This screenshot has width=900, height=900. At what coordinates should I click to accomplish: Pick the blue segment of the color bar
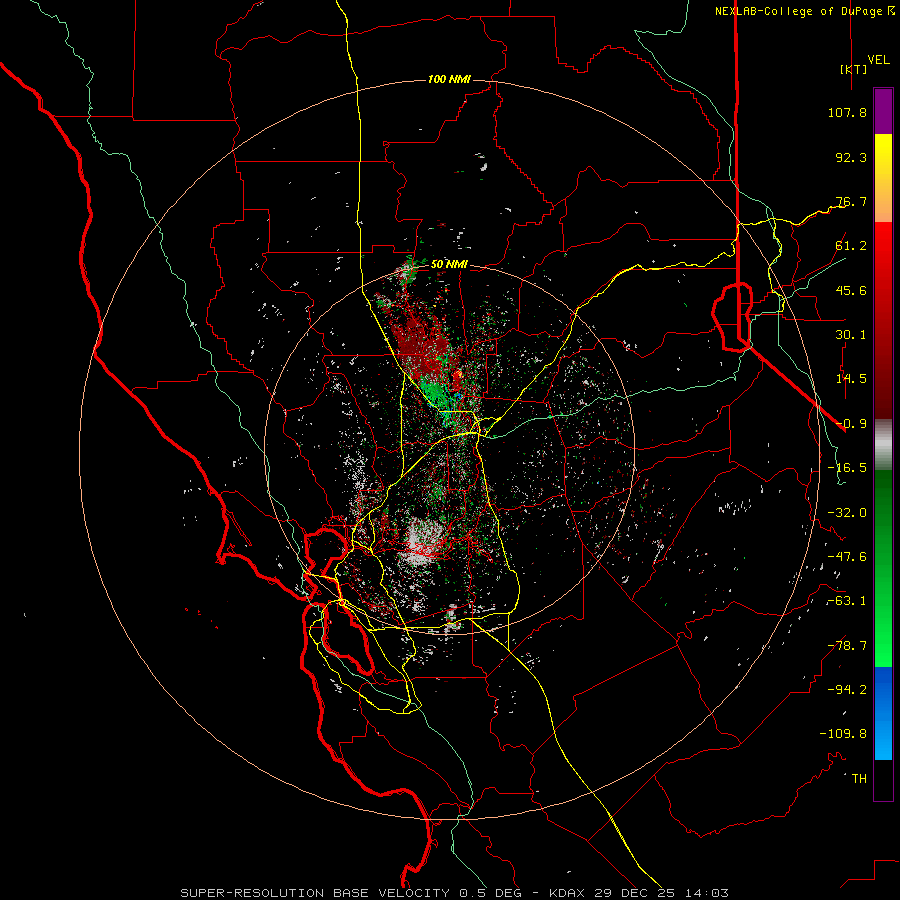click(883, 713)
